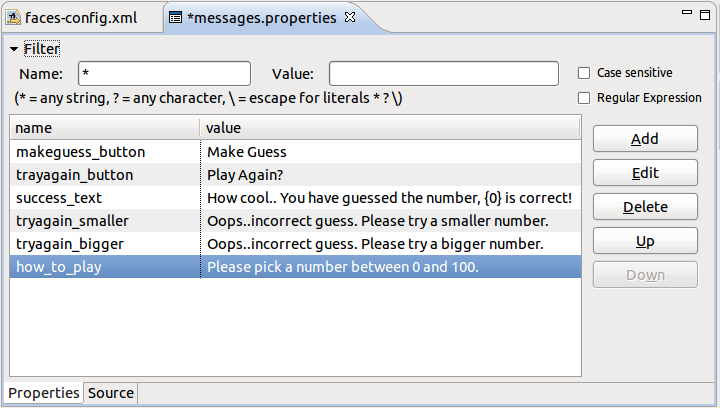The image size is (720, 408).
Task: Move the selected property Up
Action: coord(645,241)
